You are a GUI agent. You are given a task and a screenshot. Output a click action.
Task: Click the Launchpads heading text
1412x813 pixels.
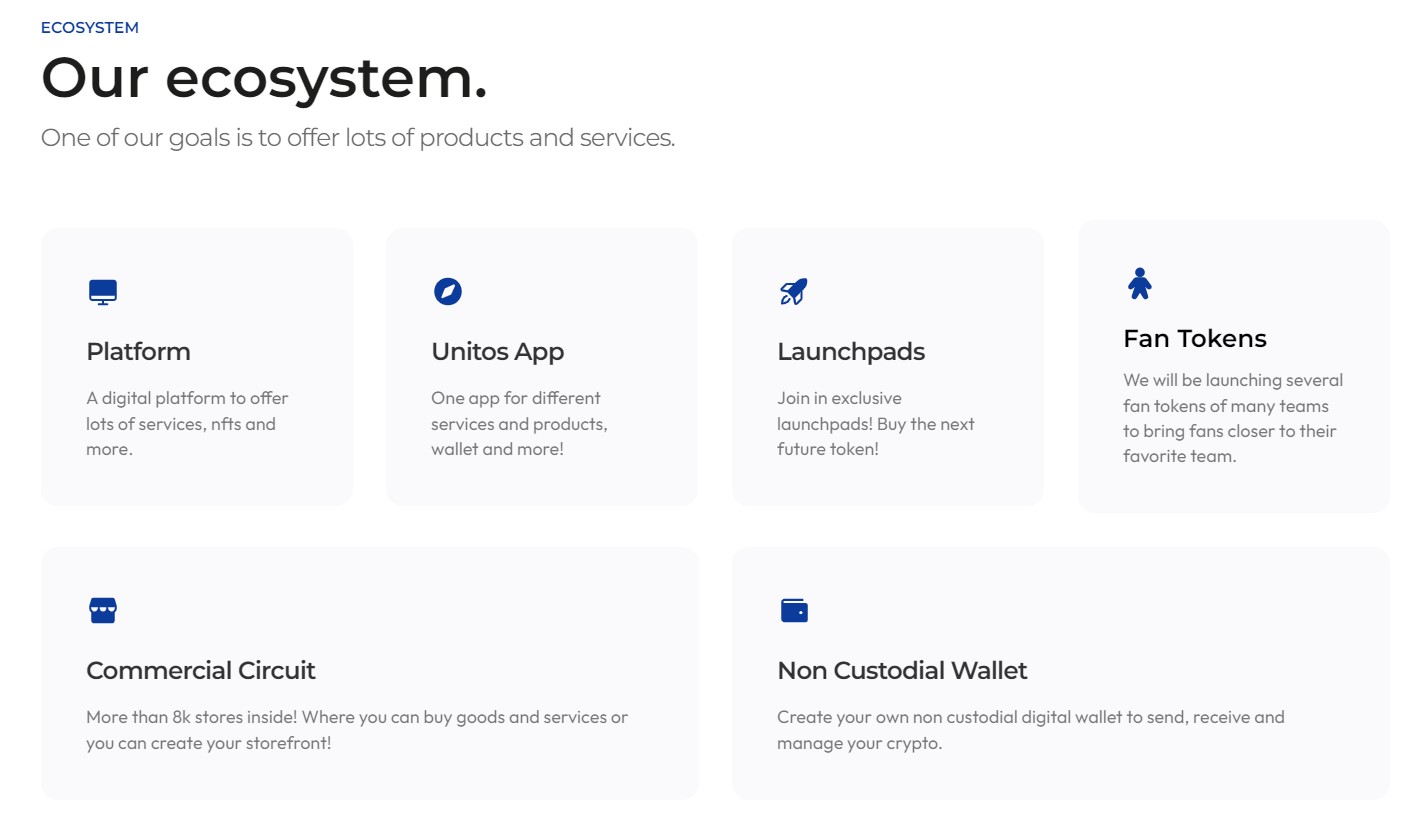click(851, 351)
